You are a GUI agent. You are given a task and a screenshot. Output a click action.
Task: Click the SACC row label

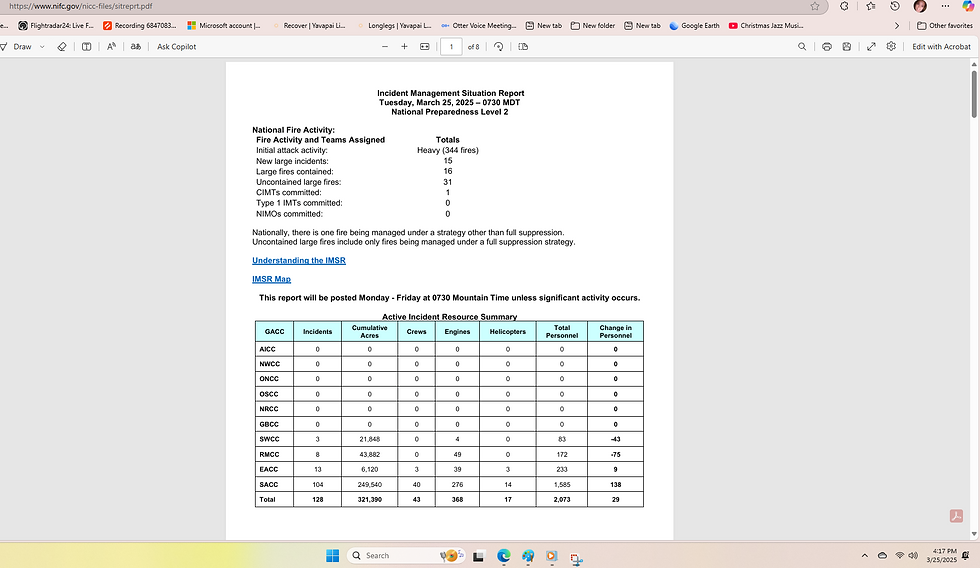269,484
